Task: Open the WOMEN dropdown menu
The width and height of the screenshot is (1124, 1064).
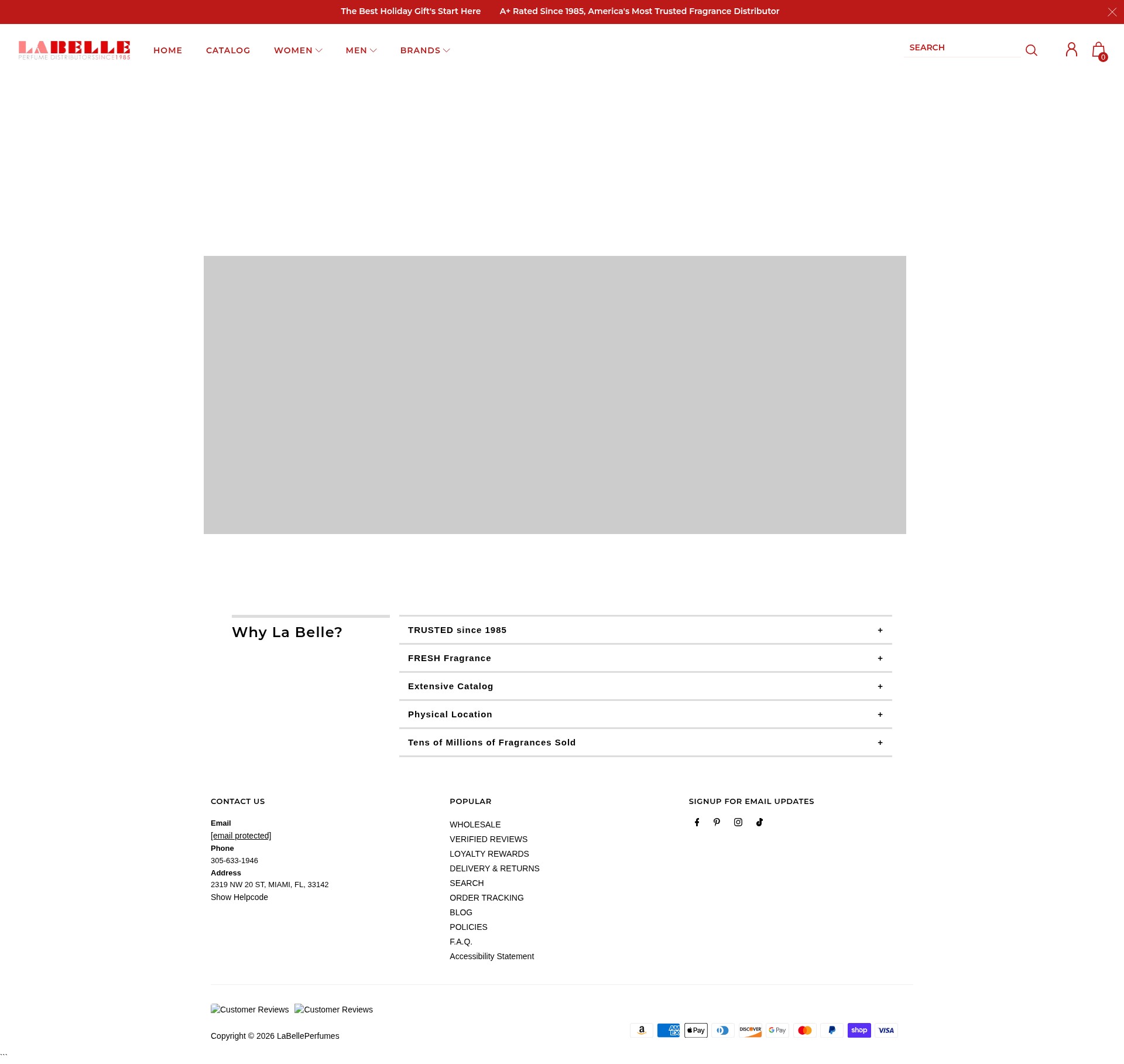Action: click(298, 50)
